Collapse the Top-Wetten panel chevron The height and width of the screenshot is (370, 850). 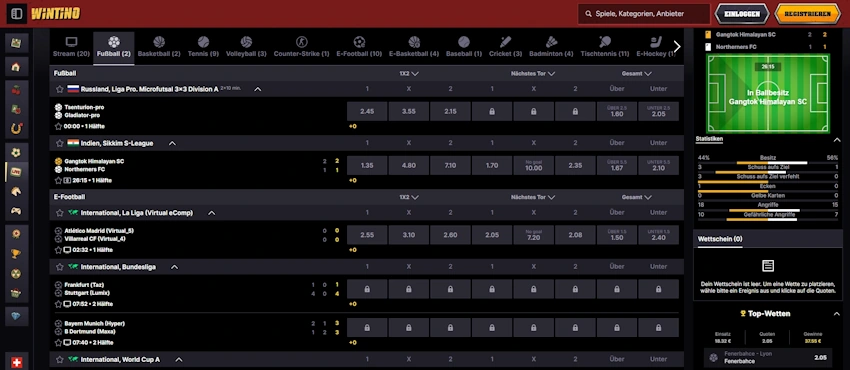tap(836, 314)
